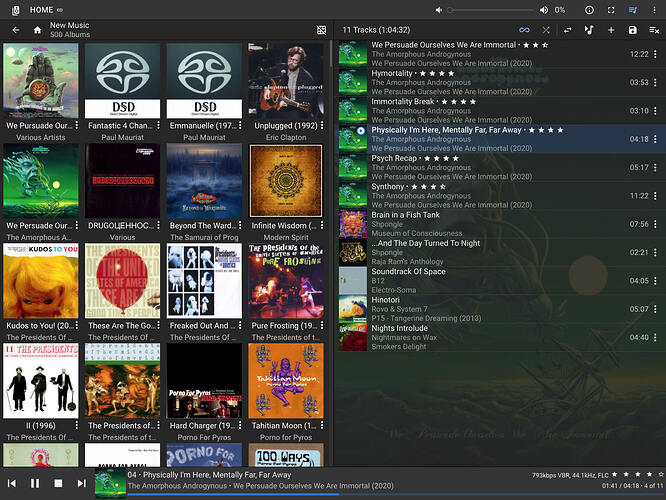
Task: Open main menu via top-right three dots
Action: pyautogui.click(x=654, y=10)
